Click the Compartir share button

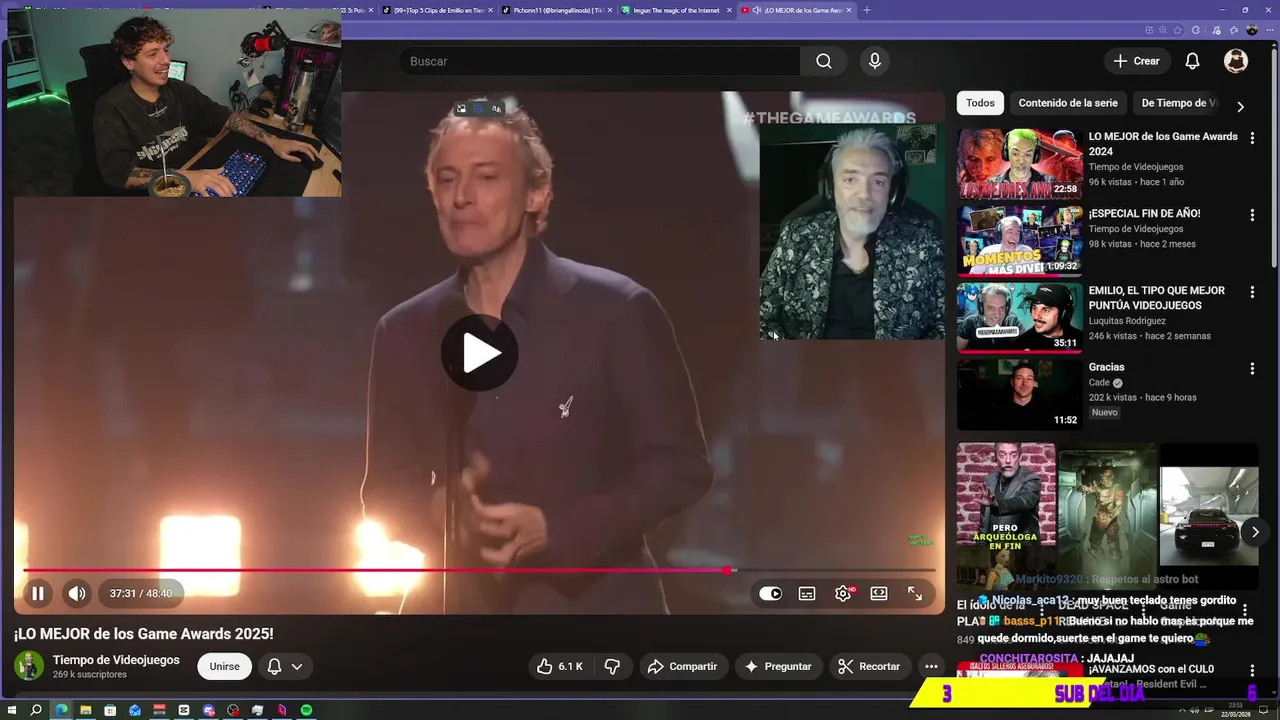[x=682, y=666]
